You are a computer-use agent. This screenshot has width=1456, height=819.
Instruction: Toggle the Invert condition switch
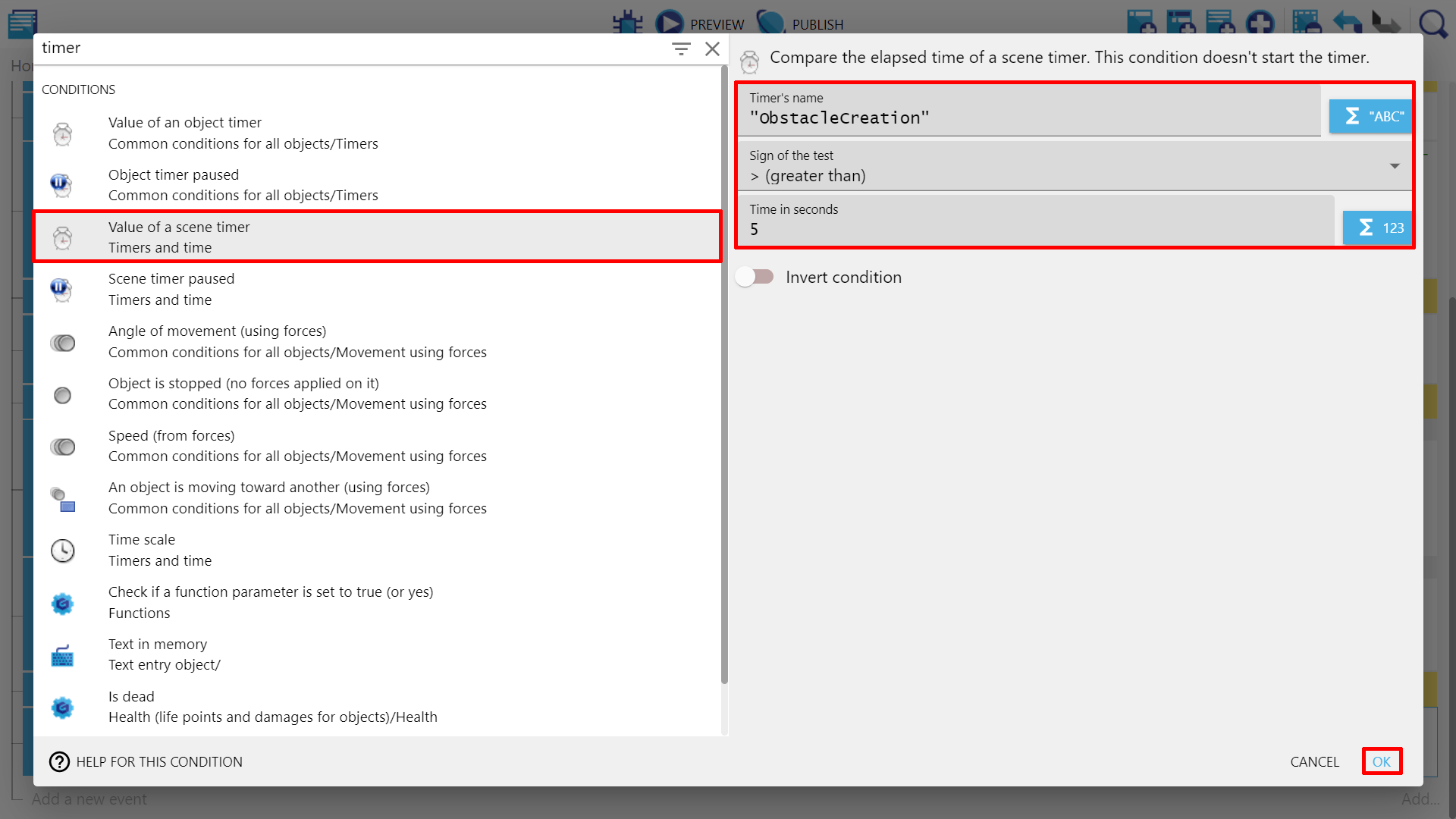point(755,277)
